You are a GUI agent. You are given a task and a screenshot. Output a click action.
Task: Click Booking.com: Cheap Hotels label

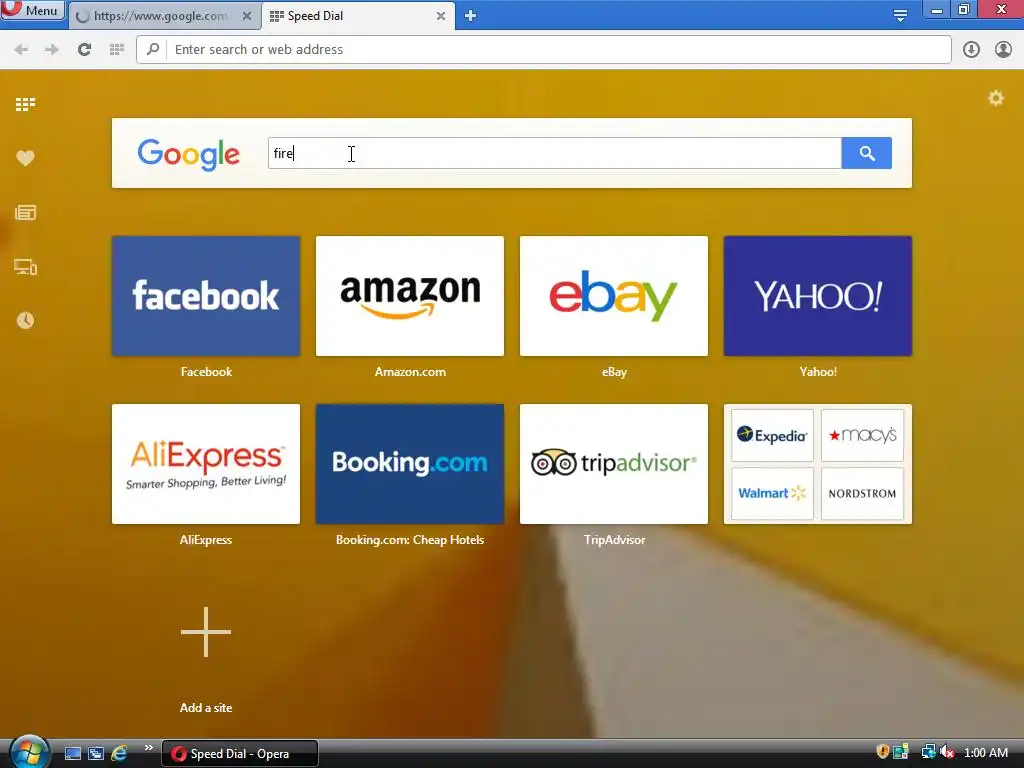410,539
